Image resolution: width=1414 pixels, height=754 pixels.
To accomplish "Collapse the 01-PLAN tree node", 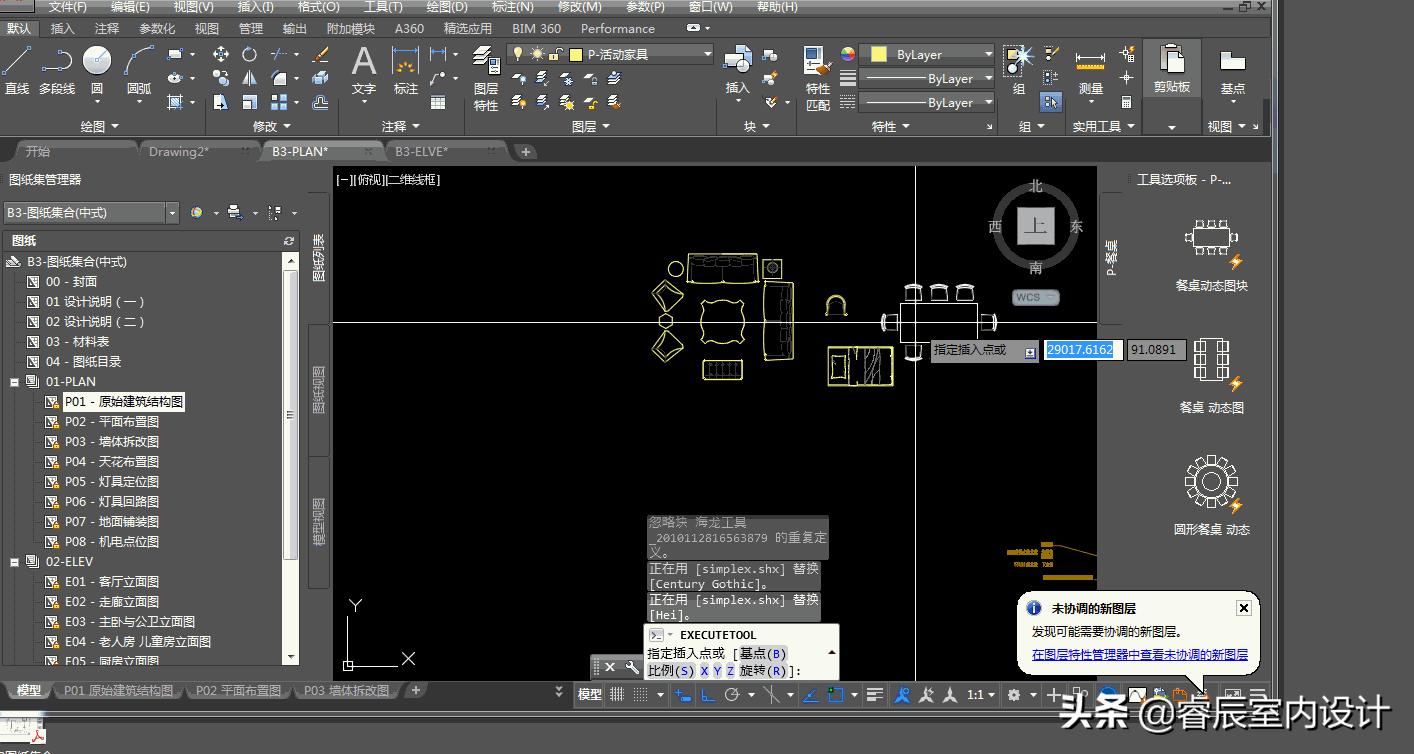I will [15, 382].
